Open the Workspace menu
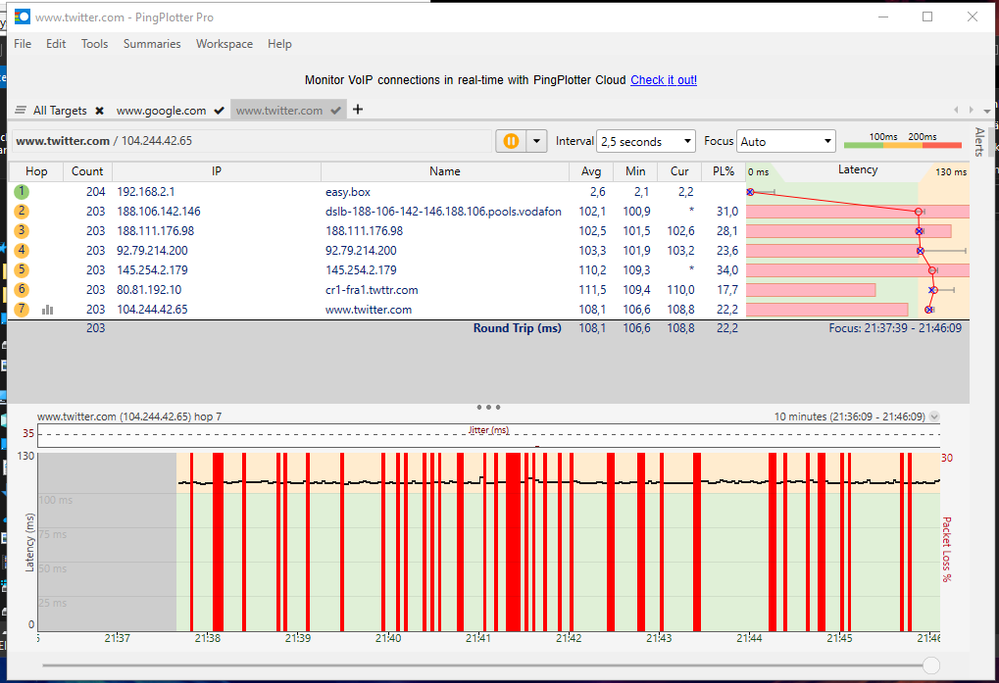The width and height of the screenshot is (999, 683). [224, 43]
